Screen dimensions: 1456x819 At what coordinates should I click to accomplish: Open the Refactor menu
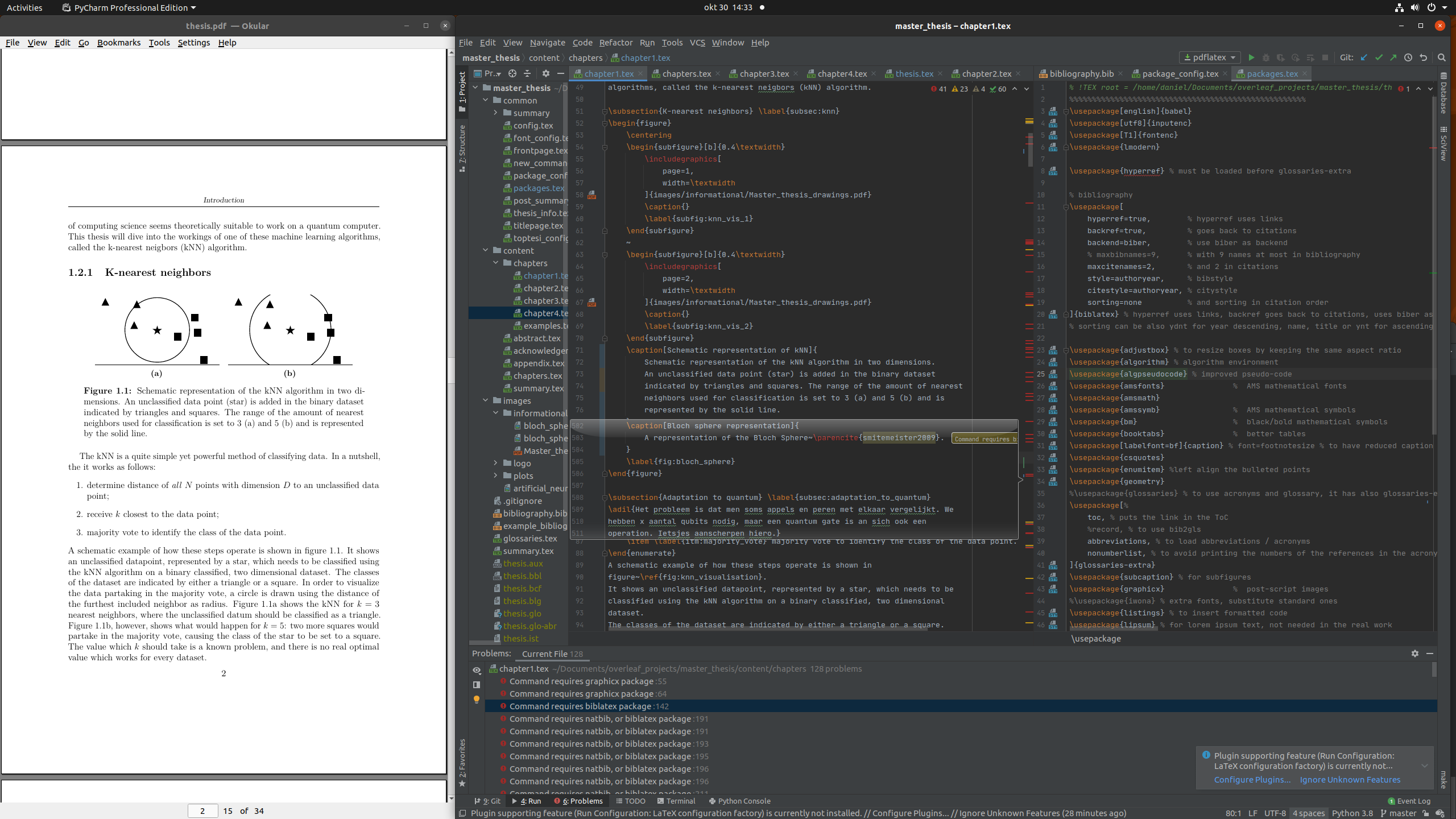[615, 43]
